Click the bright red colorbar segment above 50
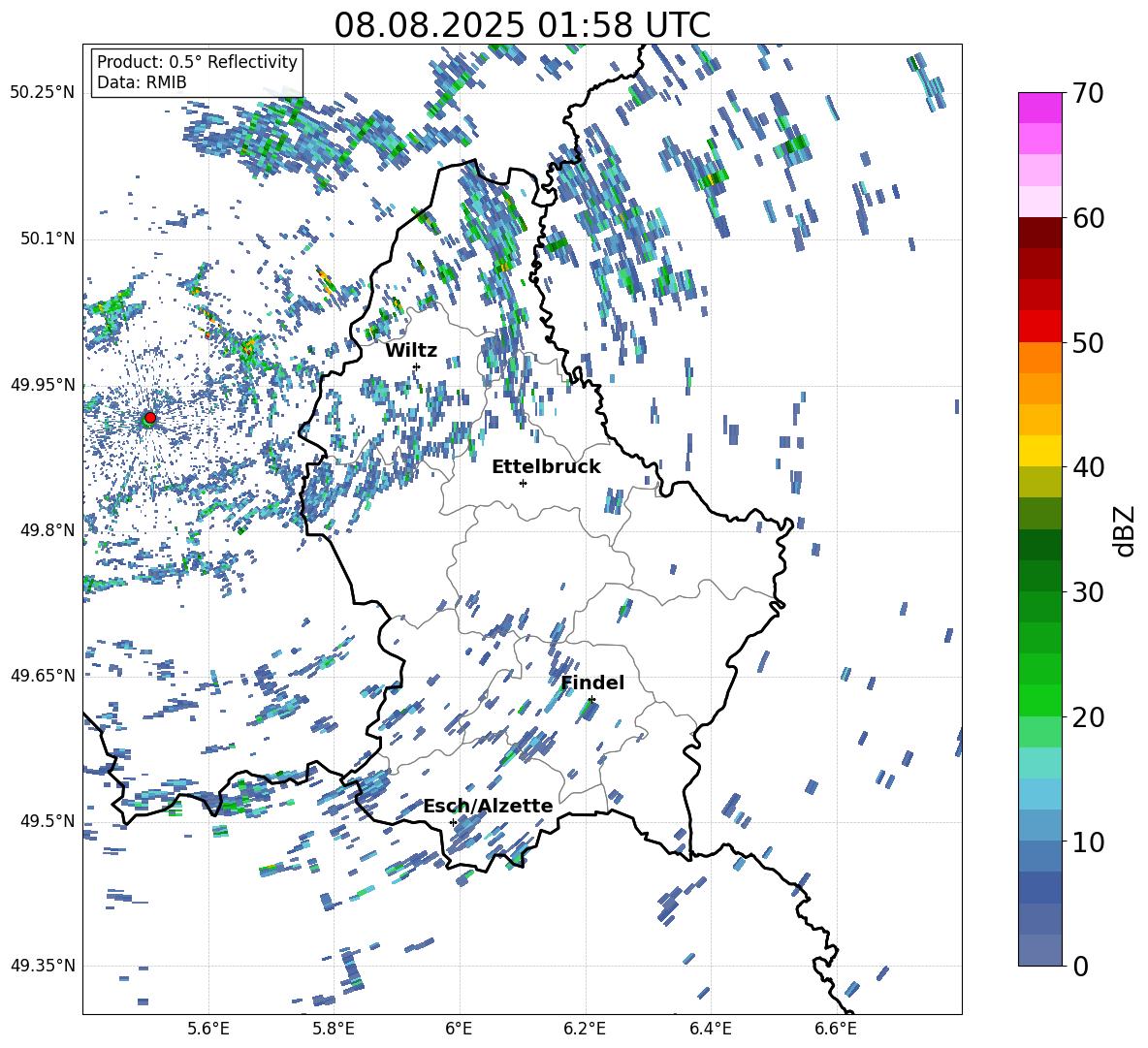1148x1048 pixels. pyautogui.click(x=1039, y=327)
